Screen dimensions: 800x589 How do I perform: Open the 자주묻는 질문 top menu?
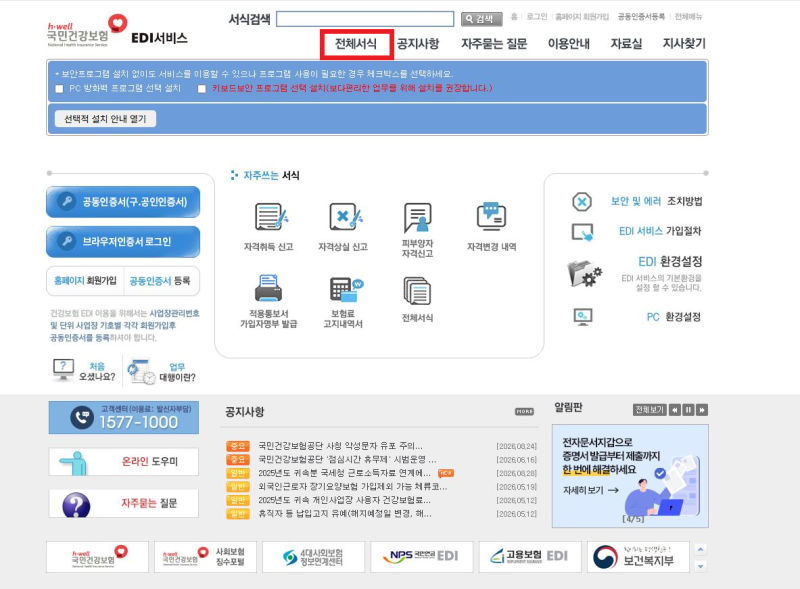[494, 44]
